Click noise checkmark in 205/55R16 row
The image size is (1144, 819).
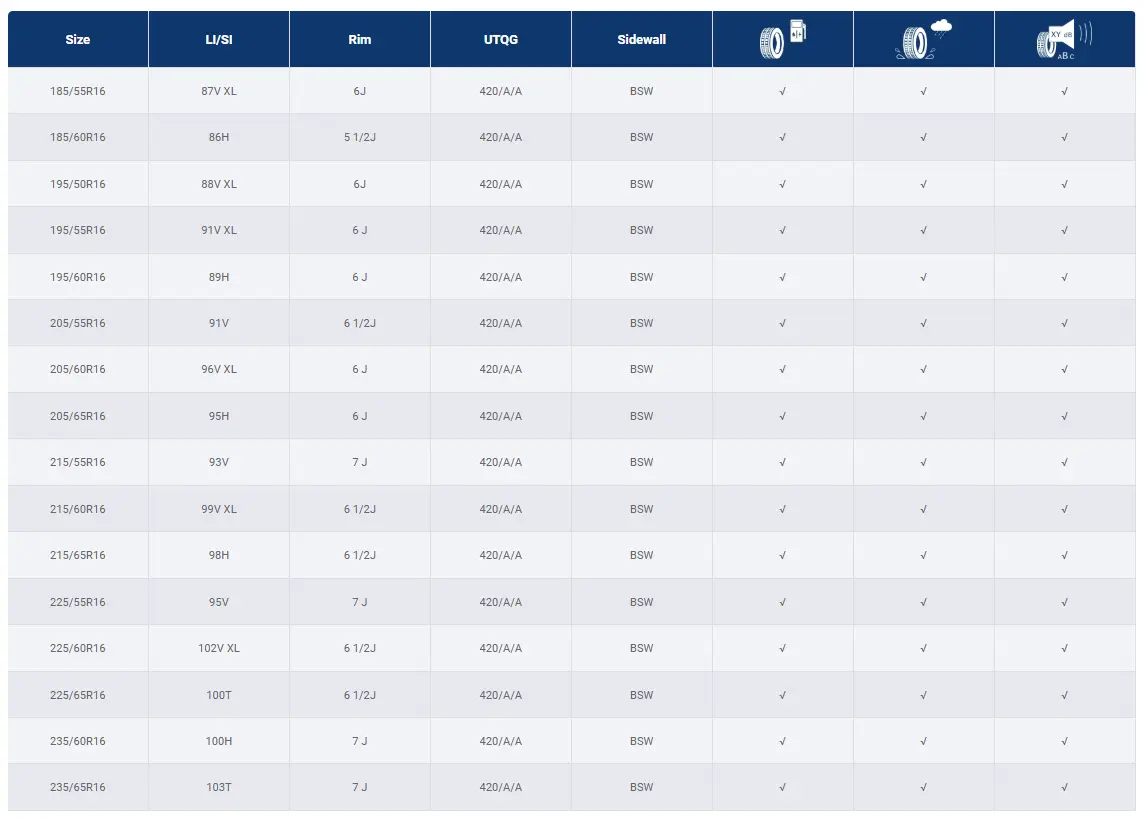[x=1064, y=323]
